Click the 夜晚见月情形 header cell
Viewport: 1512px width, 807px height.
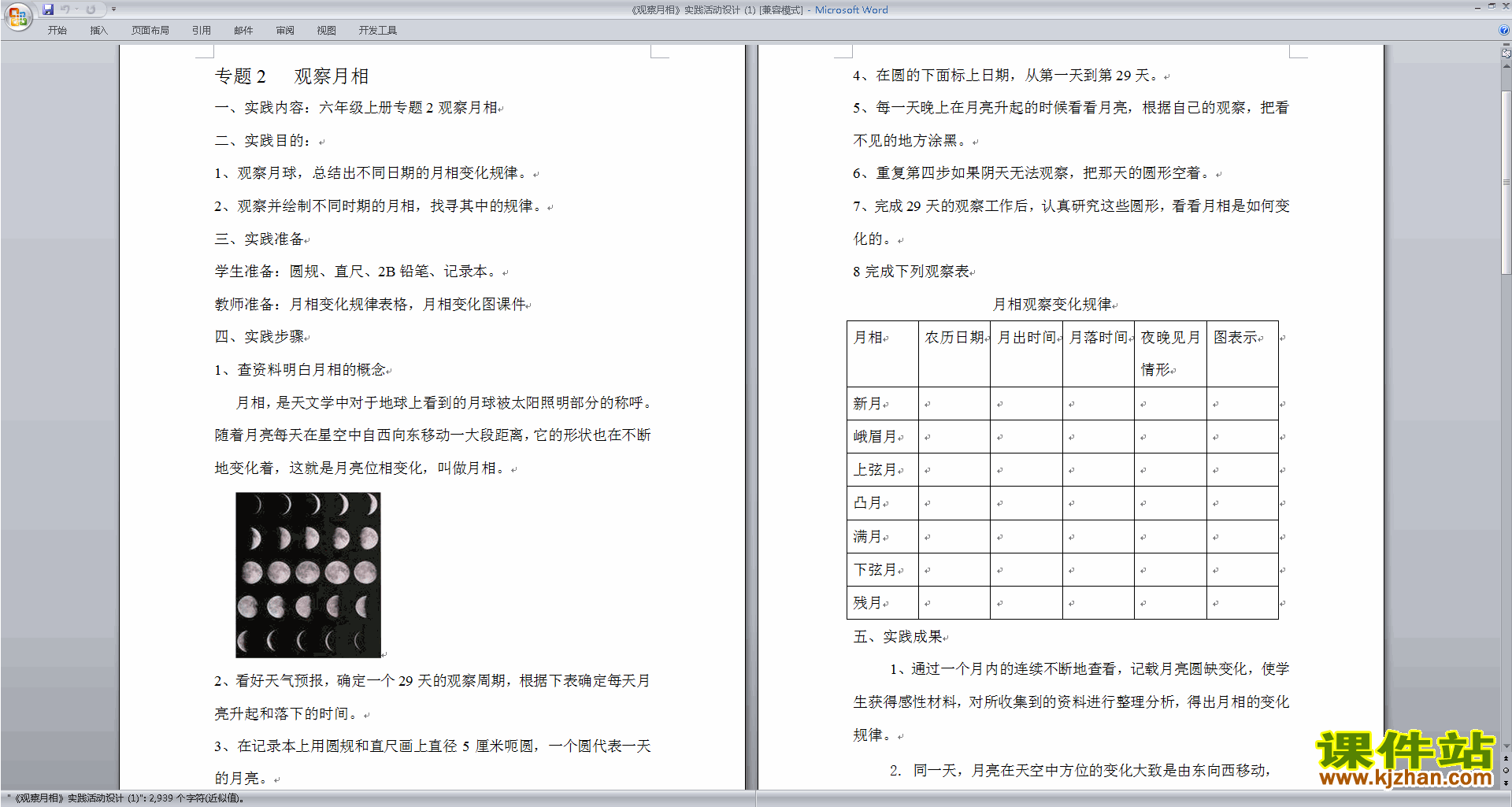pos(1171,354)
